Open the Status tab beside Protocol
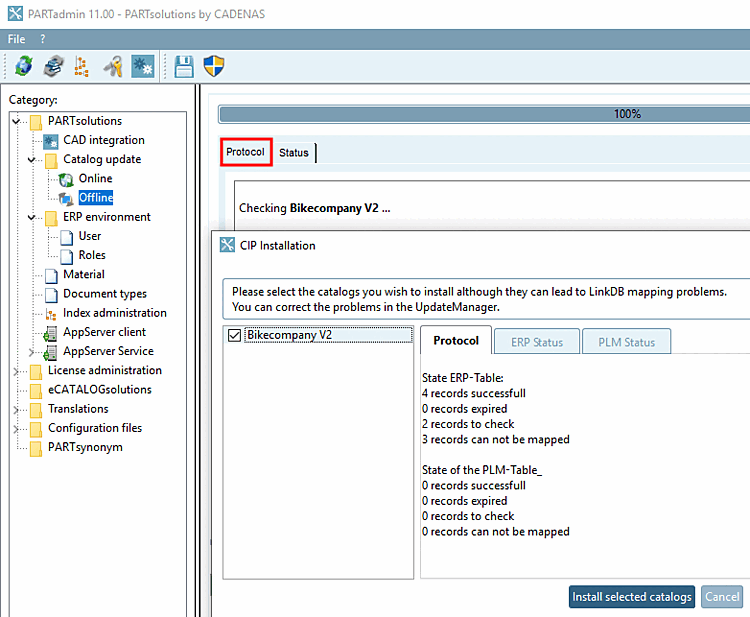This screenshot has height=617, width=750. pos(294,153)
